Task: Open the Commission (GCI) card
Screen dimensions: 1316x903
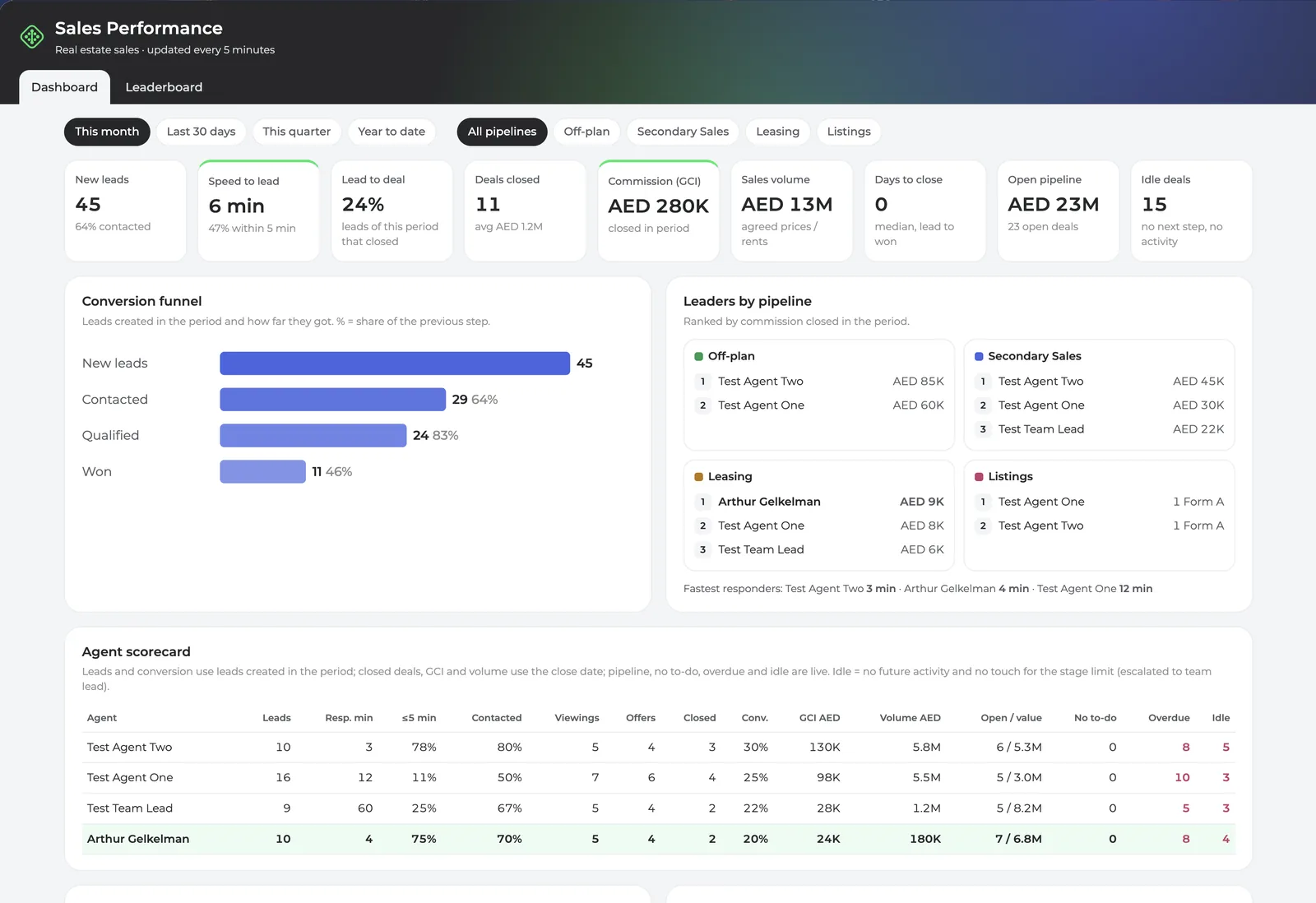Action: 658,211
